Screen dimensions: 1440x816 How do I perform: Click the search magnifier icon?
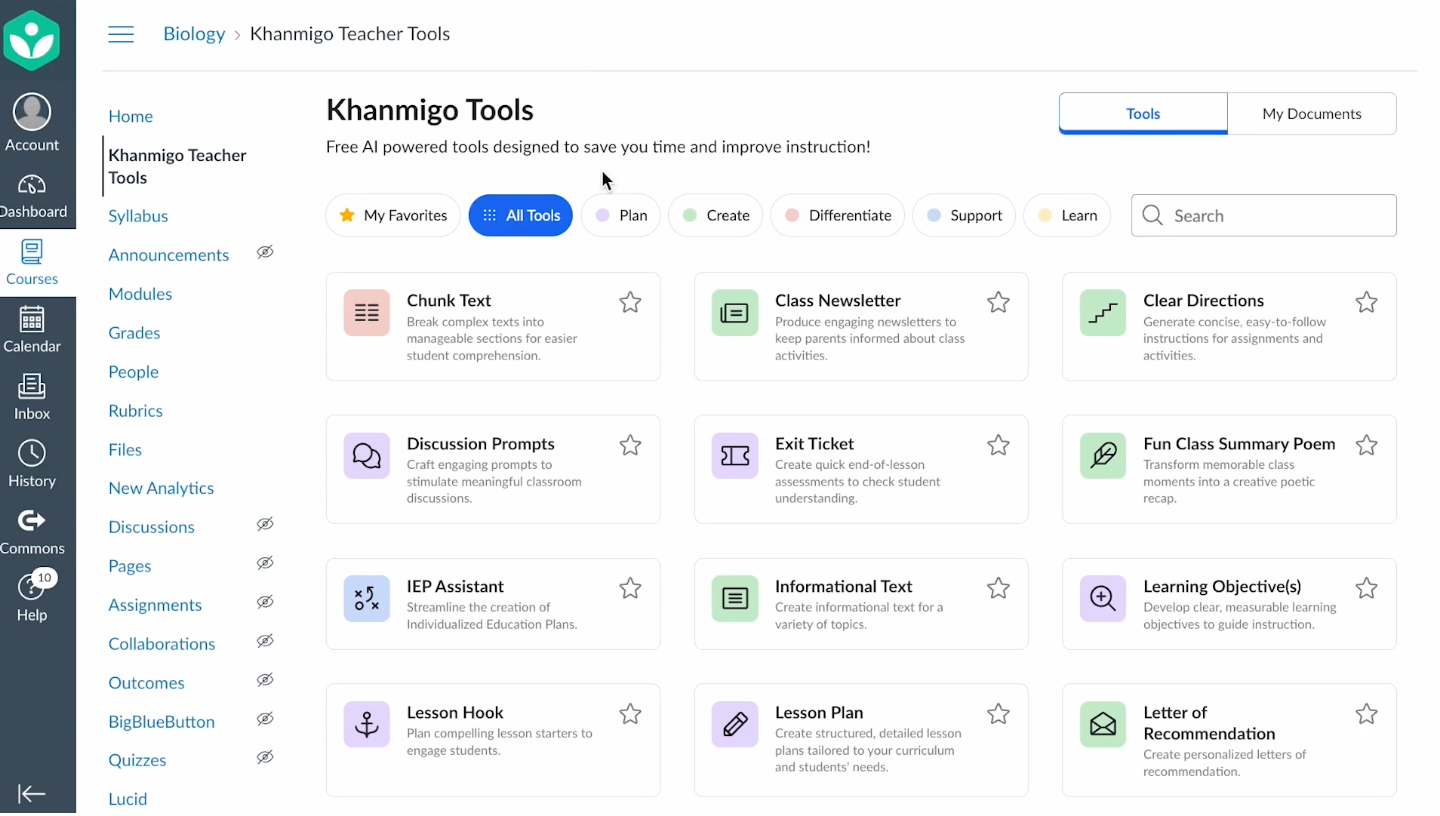coord(1152,215)
